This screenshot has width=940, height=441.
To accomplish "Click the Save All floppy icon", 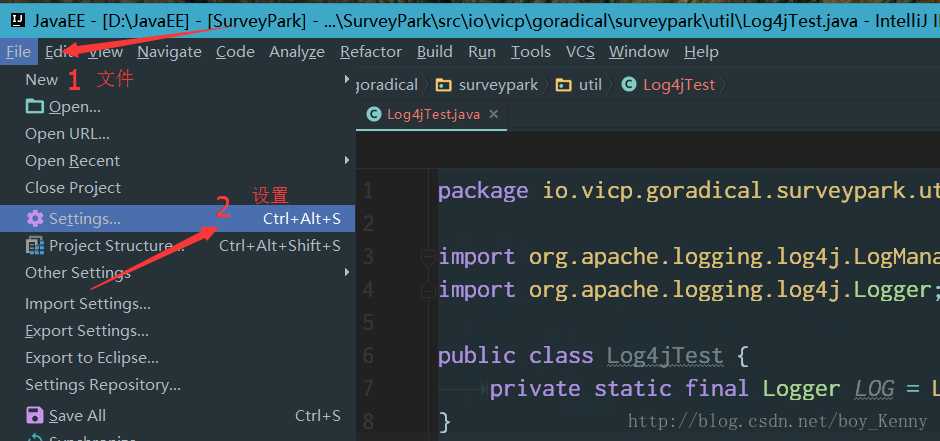I will pos(35,416).
